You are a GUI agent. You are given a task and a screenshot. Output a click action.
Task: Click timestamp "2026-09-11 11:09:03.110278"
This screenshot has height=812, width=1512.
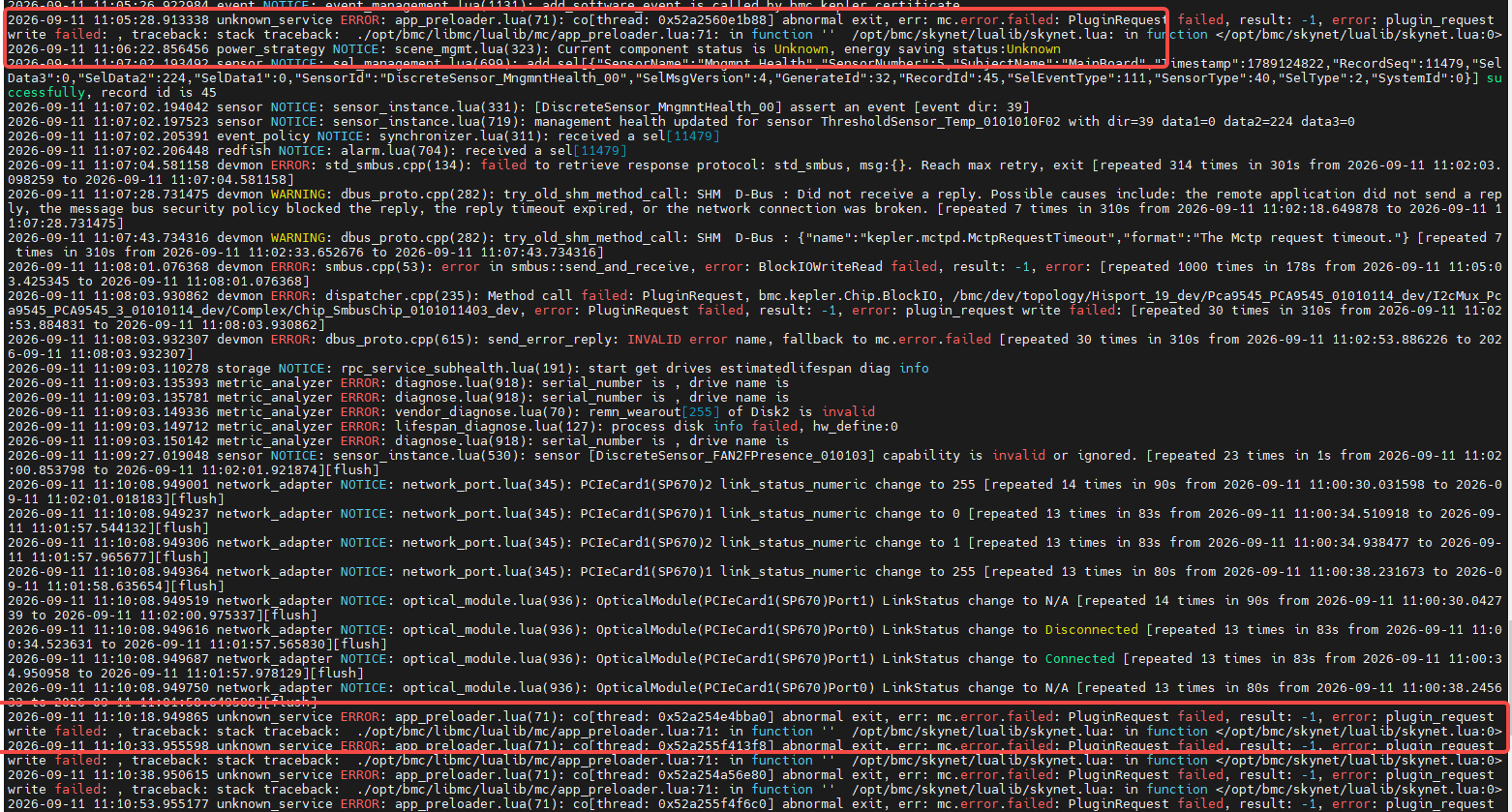coord(107,369)
